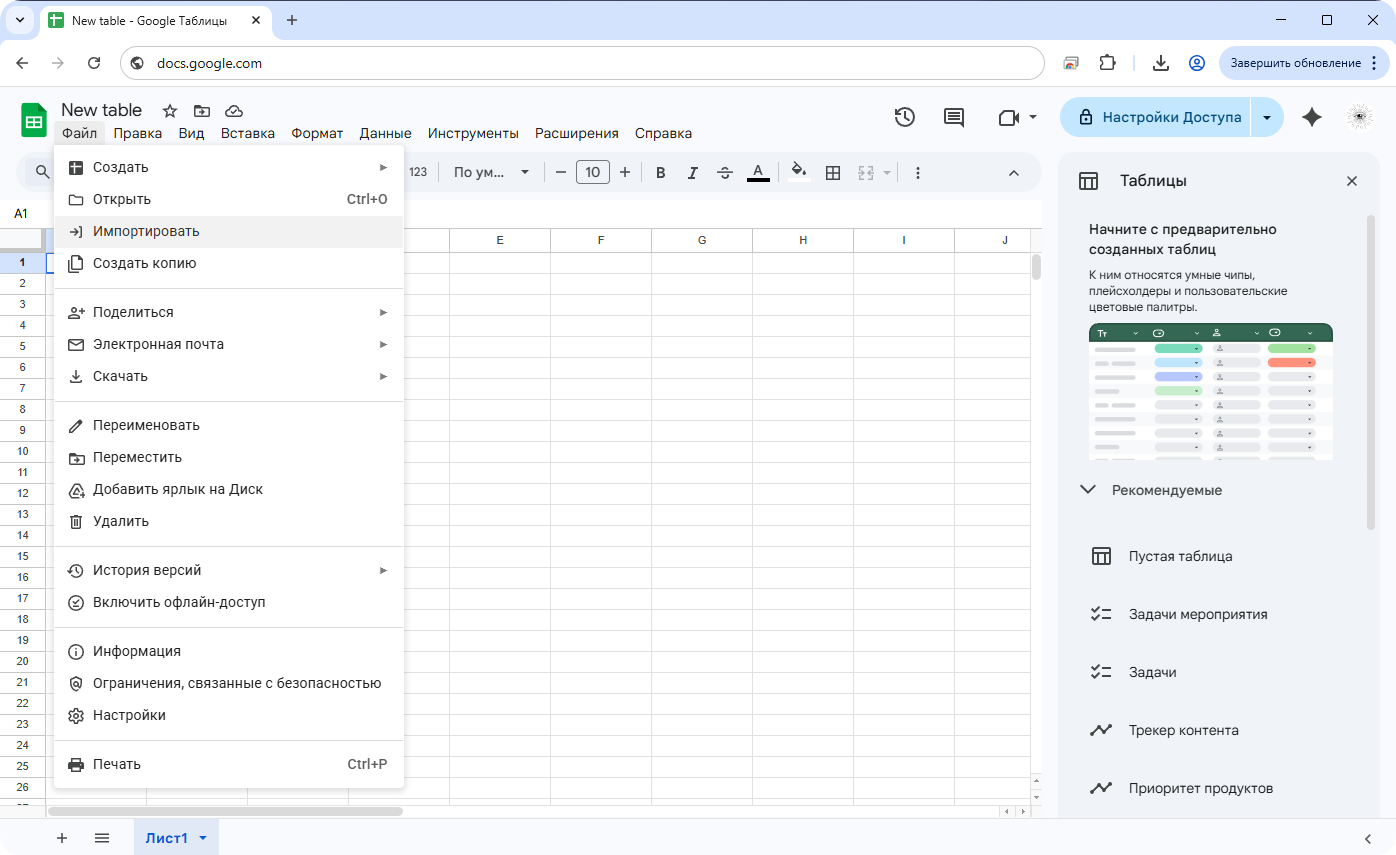The height and width of the screenshot is (855, 1396).
Task: Apply bold formatting
Action: tap(660, 173)
